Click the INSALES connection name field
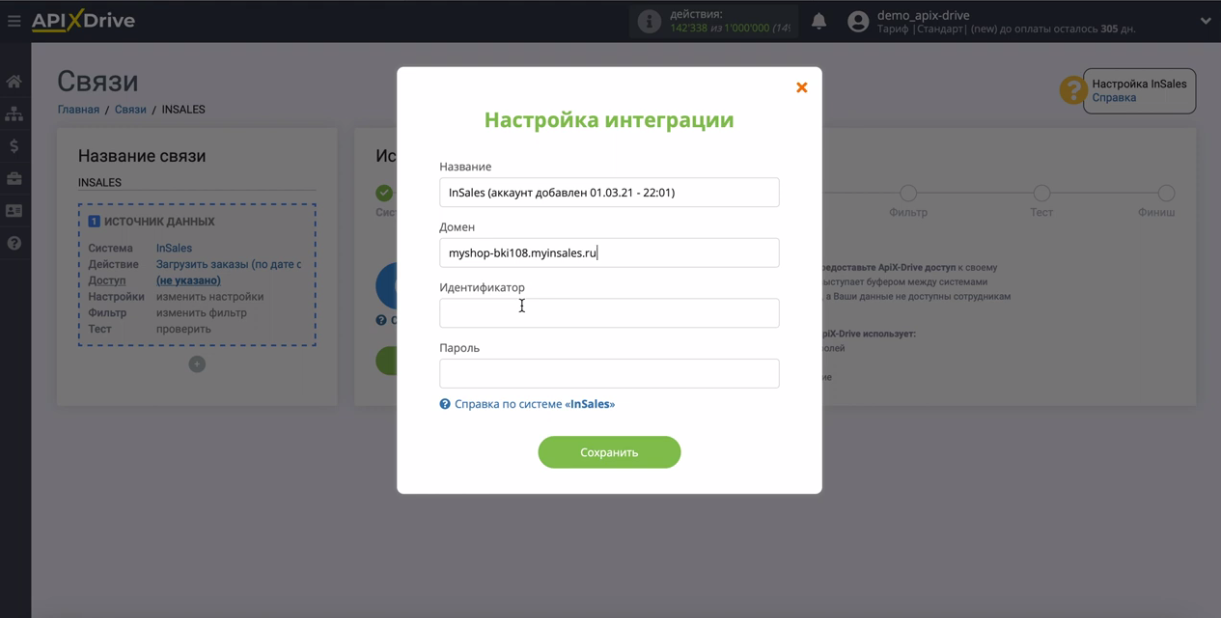Viewport: 1221px width, 618px height. click(x=197, y=183)
